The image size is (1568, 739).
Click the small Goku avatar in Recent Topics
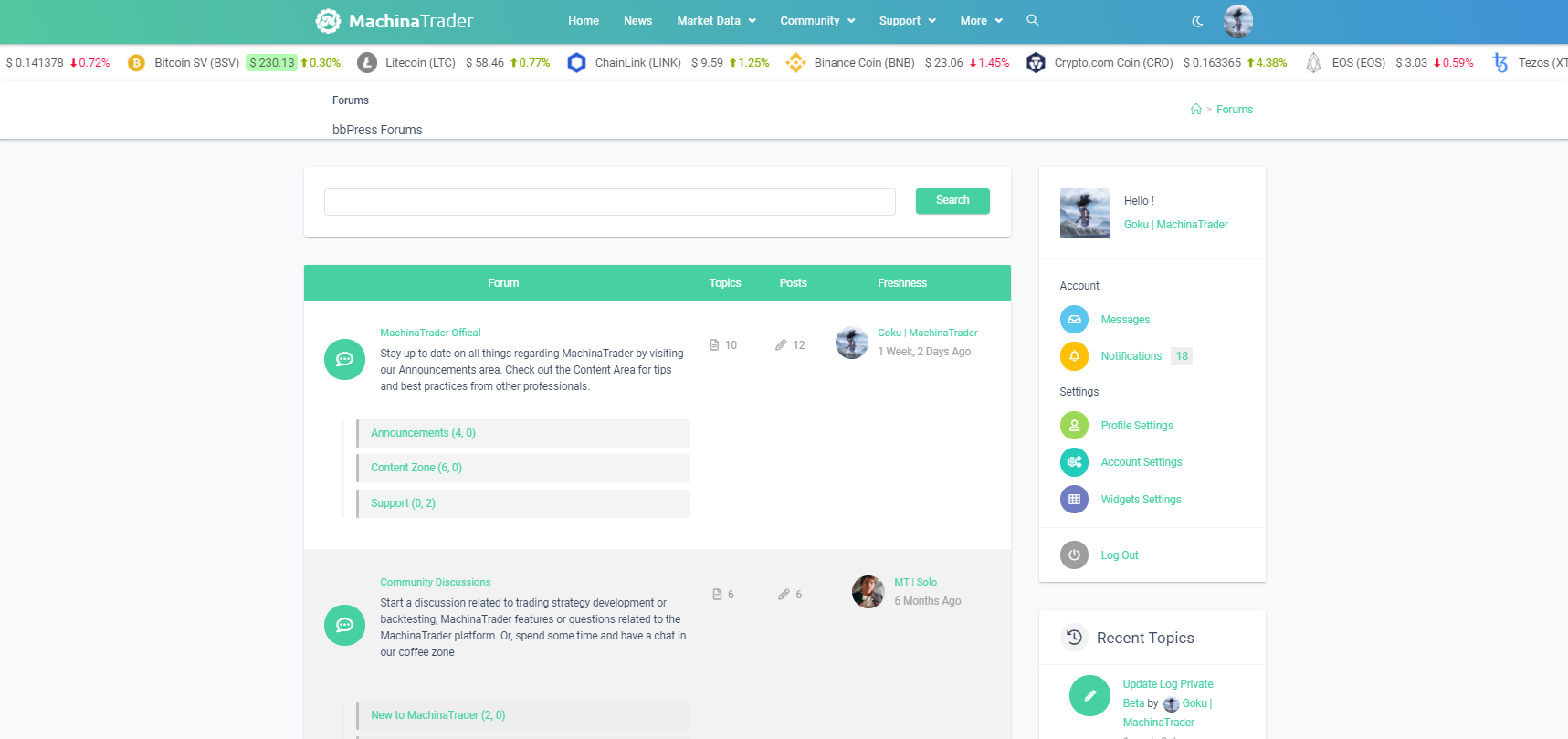(1172, 704)
